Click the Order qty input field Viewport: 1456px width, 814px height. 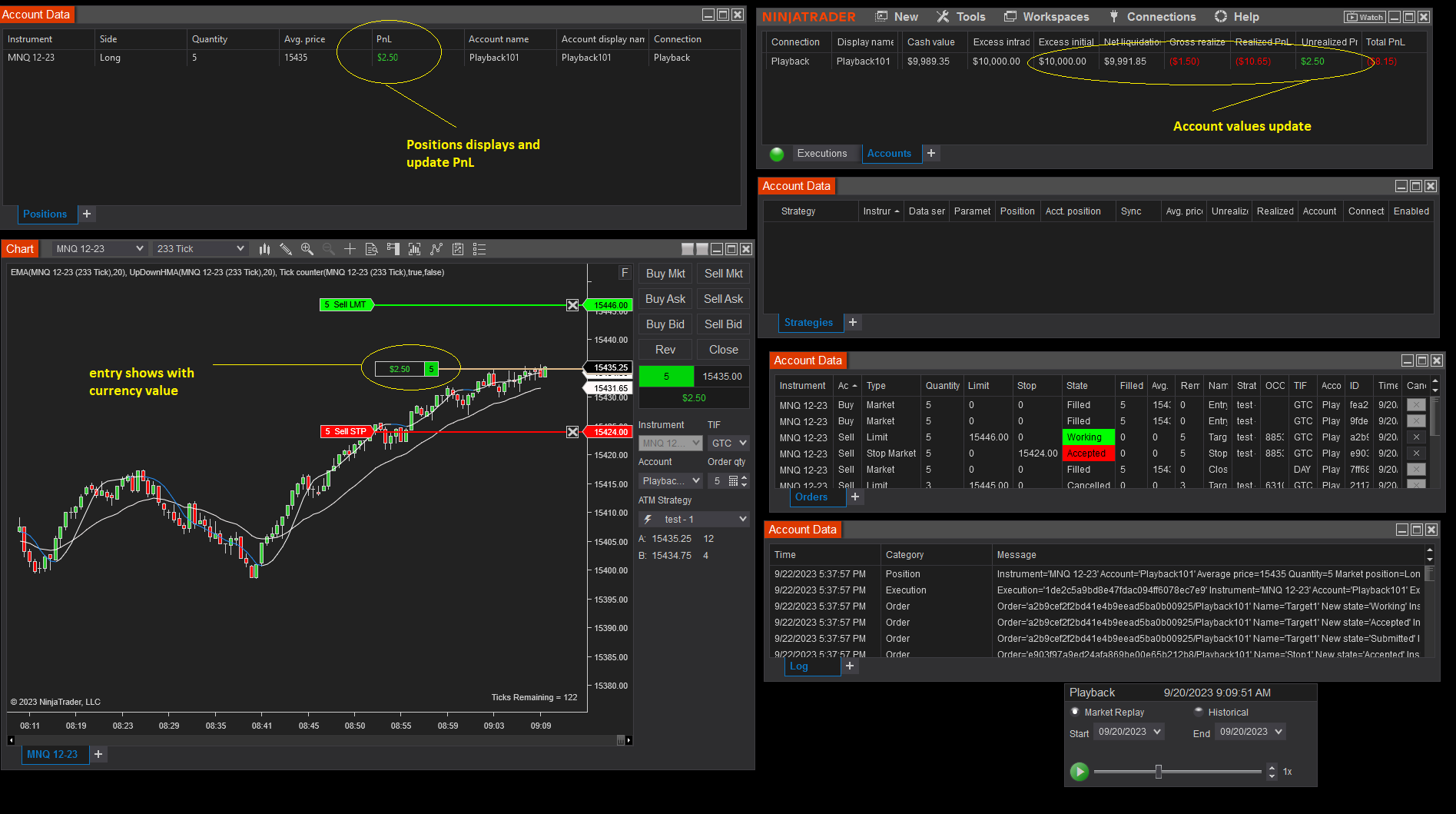[x=717, y=481]
